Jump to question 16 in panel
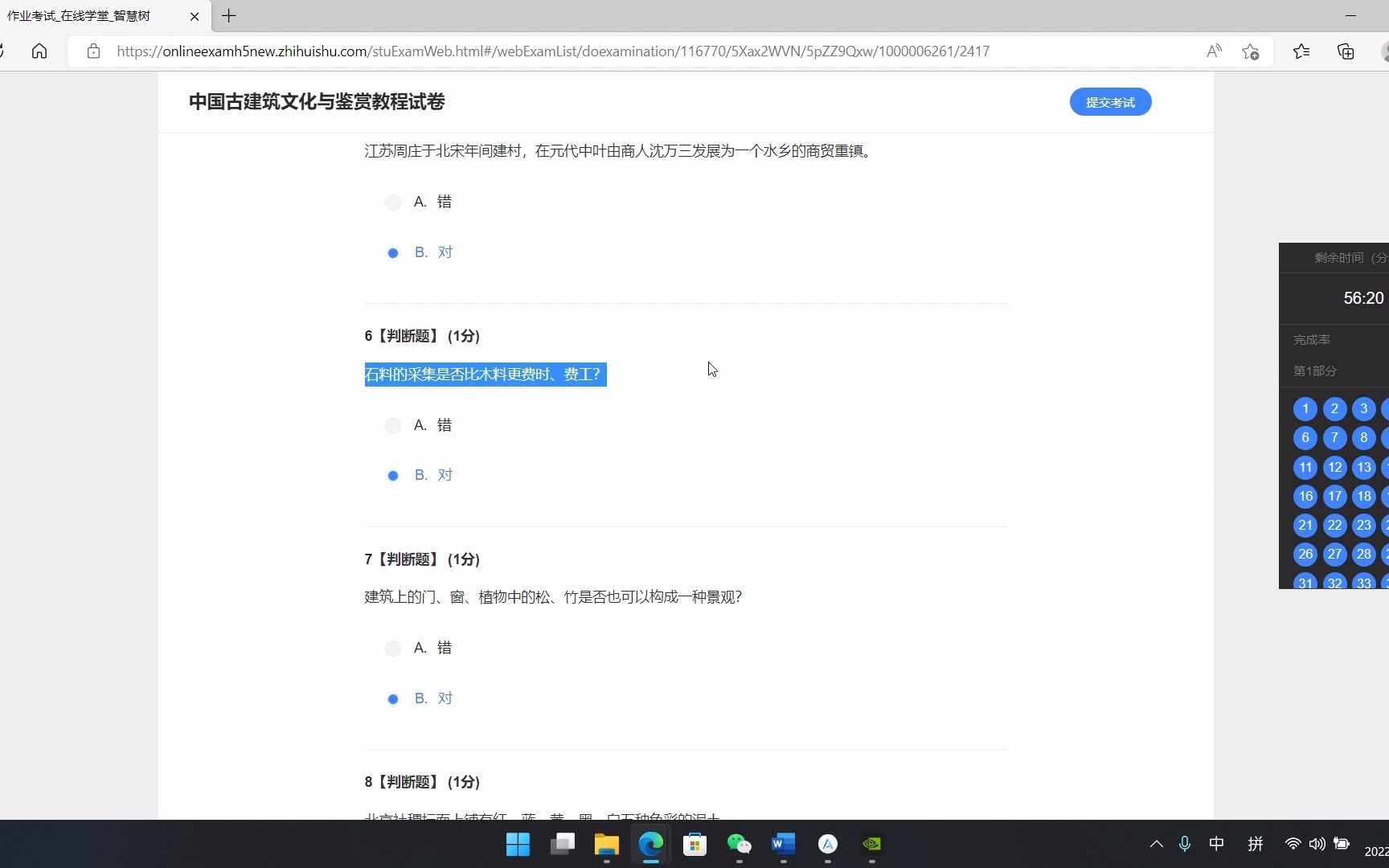The image size is (1389, 868). [x=1305, y=497]
